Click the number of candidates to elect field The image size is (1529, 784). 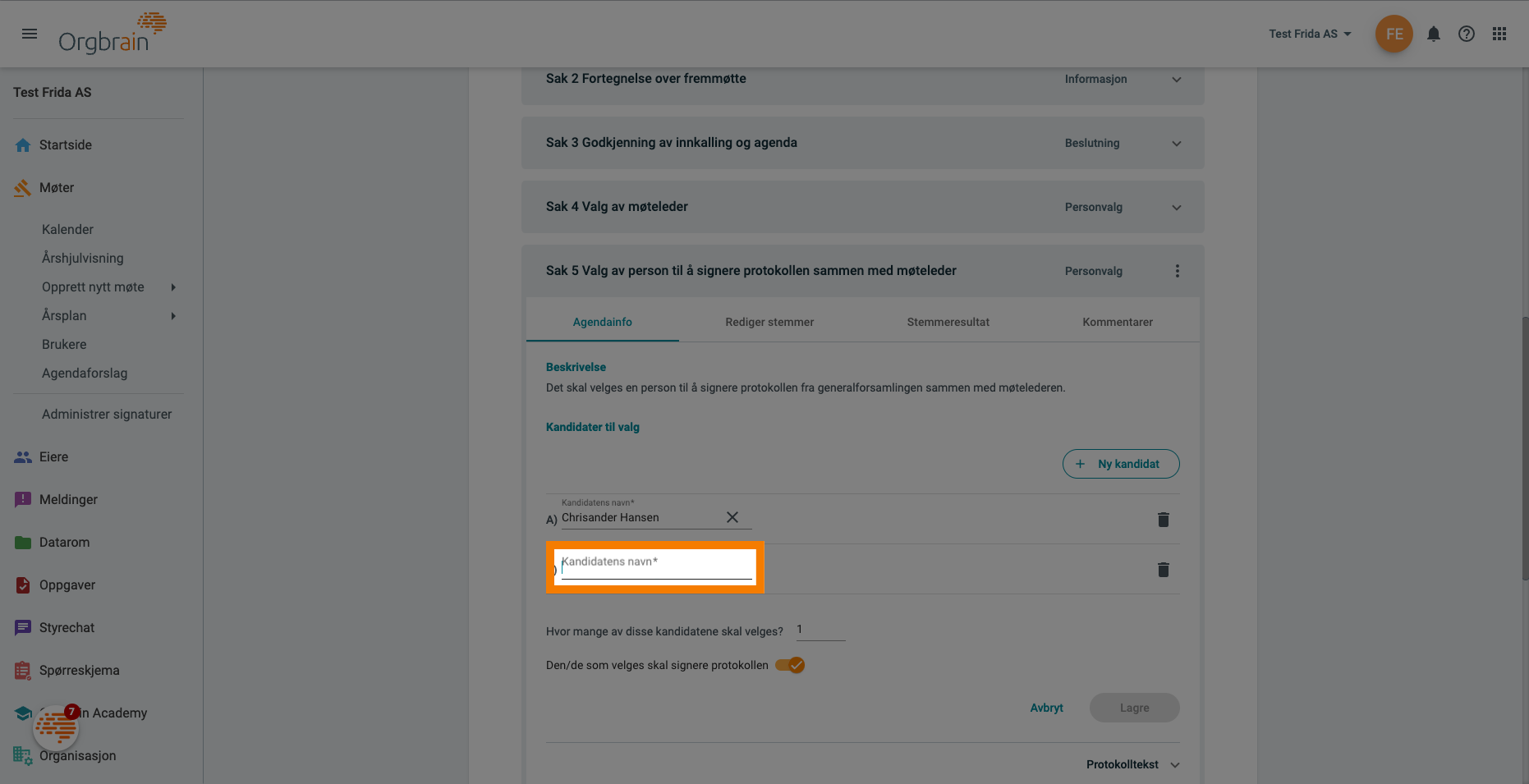click(820, 630)
